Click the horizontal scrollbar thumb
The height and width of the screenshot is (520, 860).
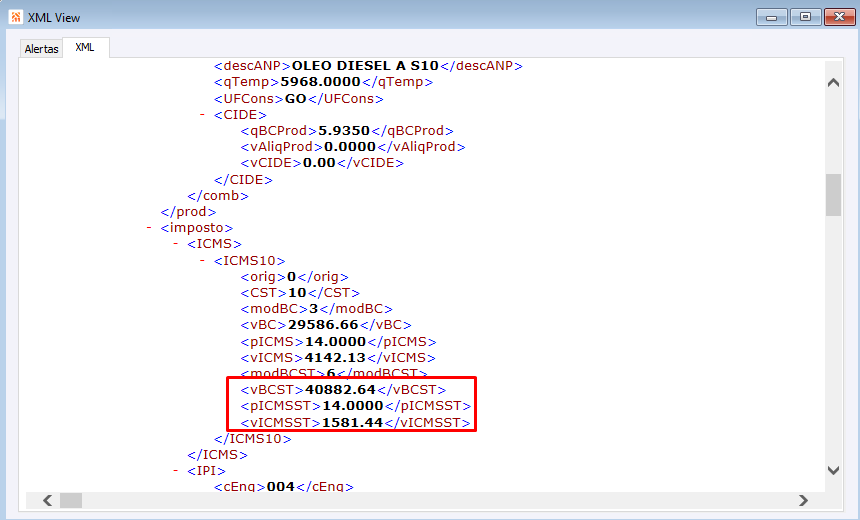(x=71, y=500)
